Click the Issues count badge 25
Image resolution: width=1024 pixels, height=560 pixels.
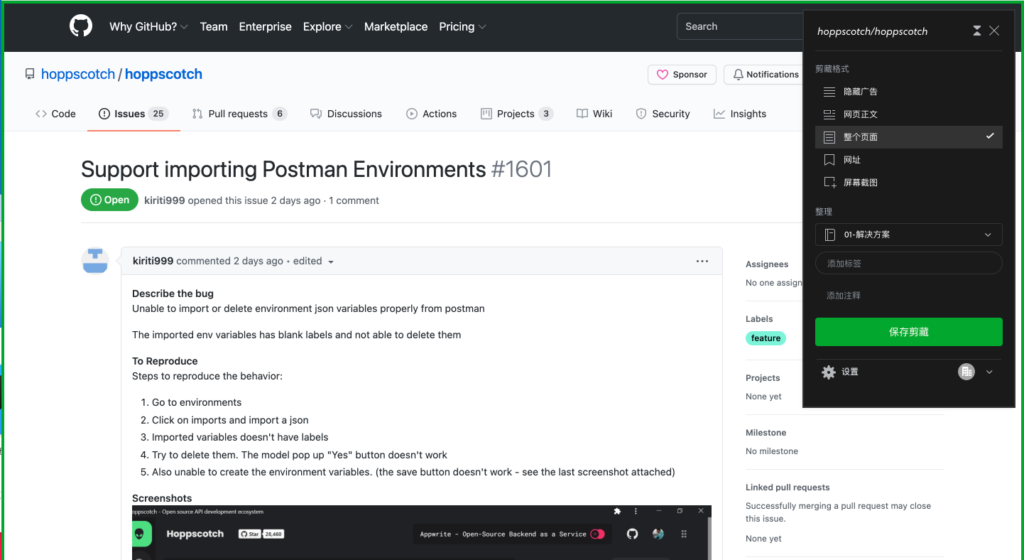(158, 114)
